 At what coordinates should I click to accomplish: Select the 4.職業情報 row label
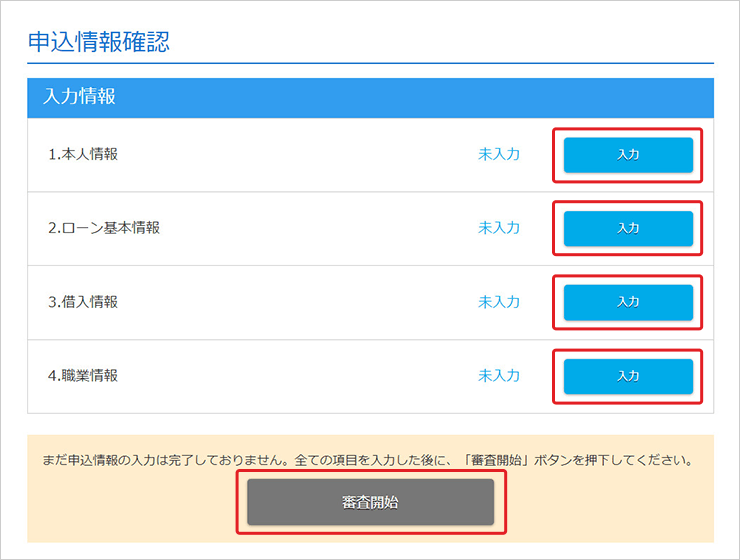tap(83, 376)
